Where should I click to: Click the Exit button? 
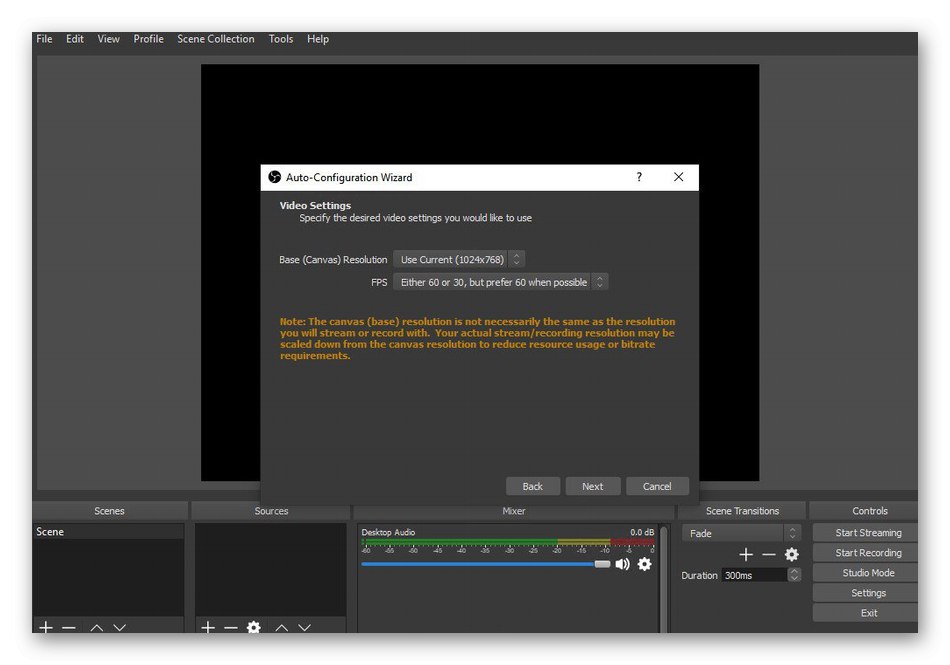coord(867,613)
